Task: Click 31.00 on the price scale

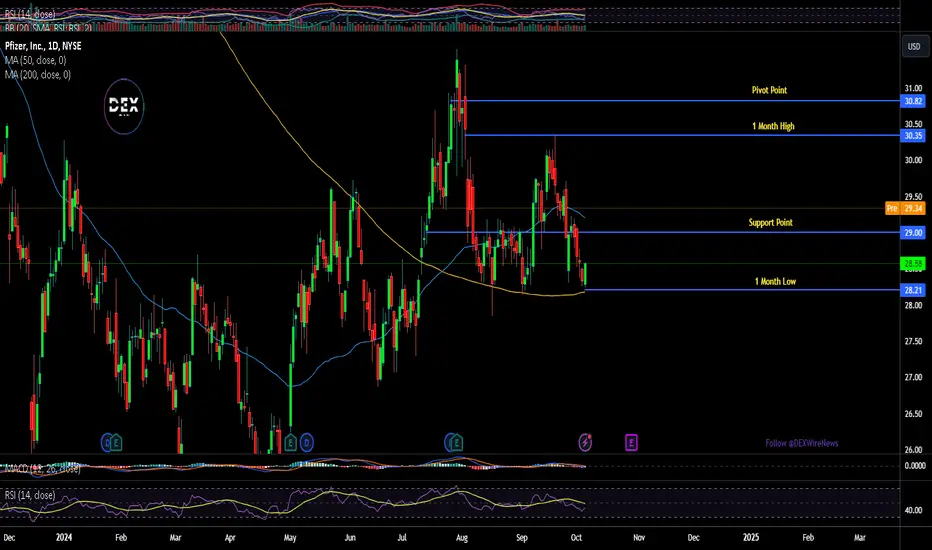Action: (913, 88)
